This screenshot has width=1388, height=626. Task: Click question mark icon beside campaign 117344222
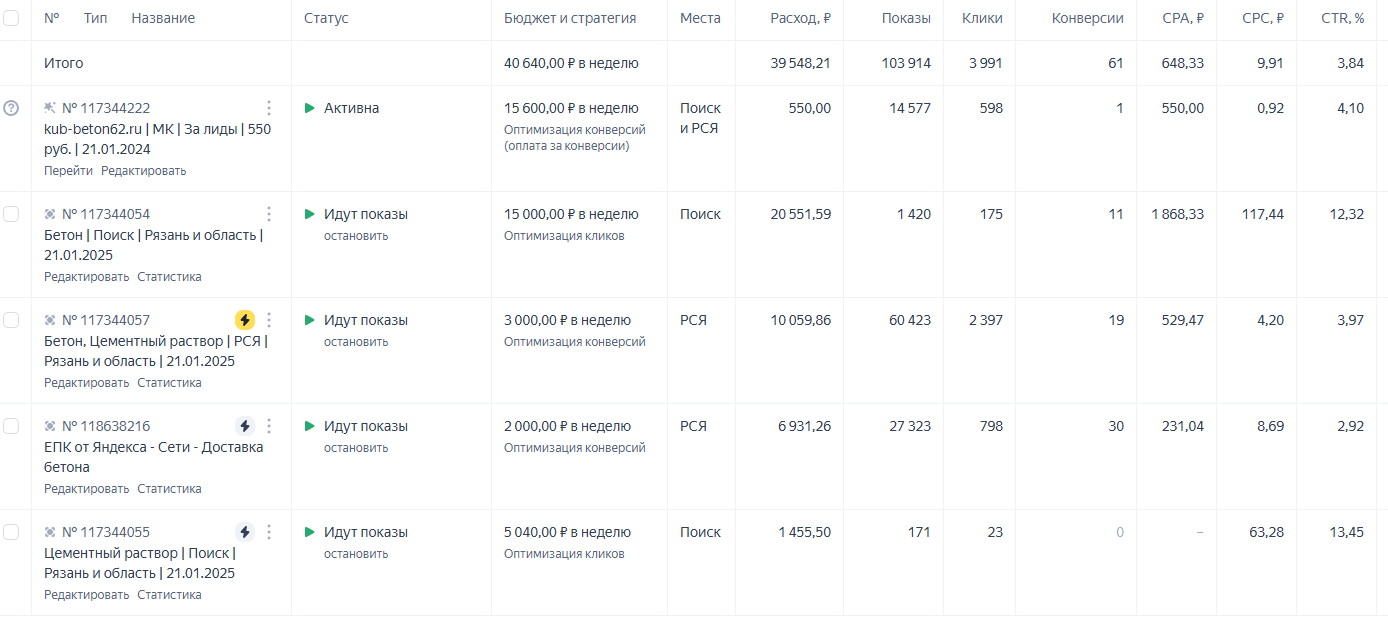pyautogui.click(x=11, y=108)
